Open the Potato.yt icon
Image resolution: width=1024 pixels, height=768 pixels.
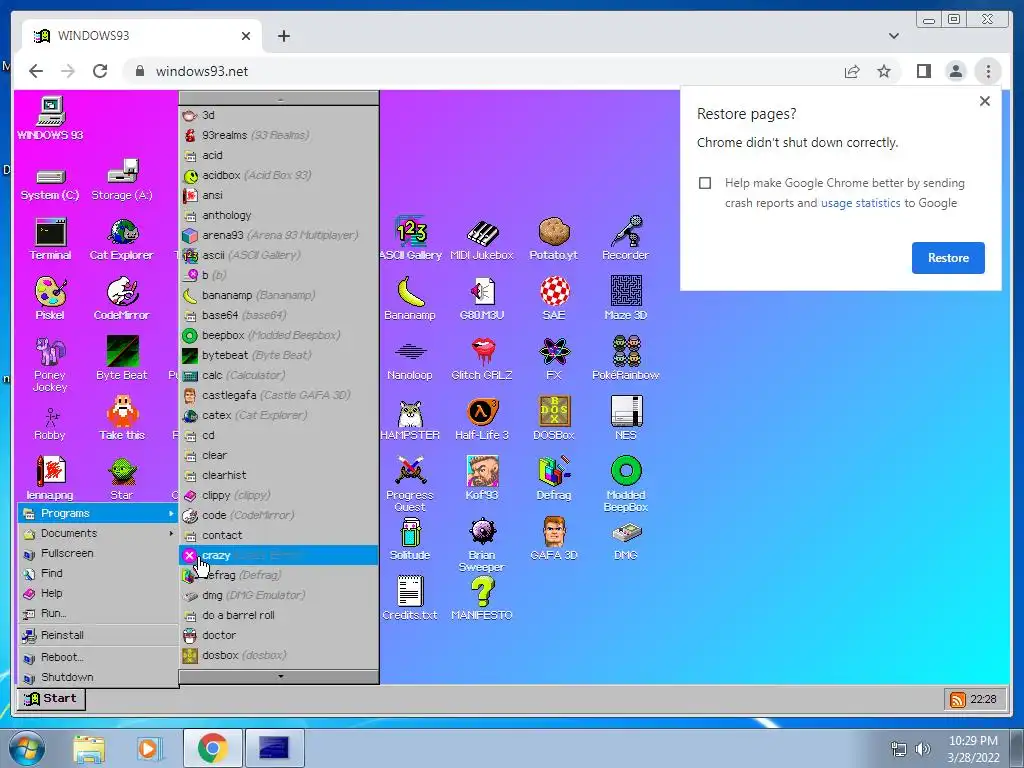tap(554, 239)
